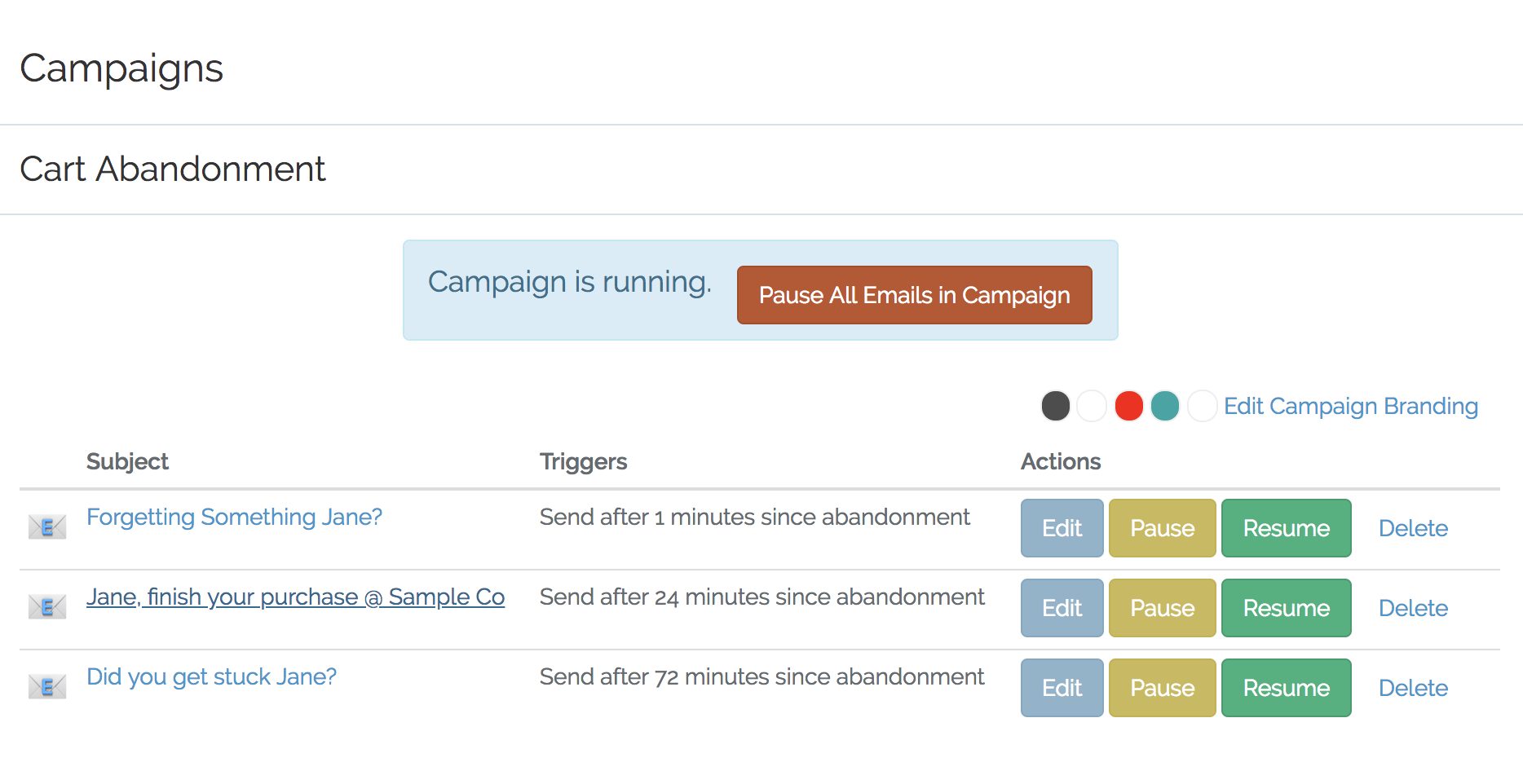Pause the 1 minute abandonment email
Image resolution: width=1523 pixels, height=784 pixels.
pos(1162,528)
